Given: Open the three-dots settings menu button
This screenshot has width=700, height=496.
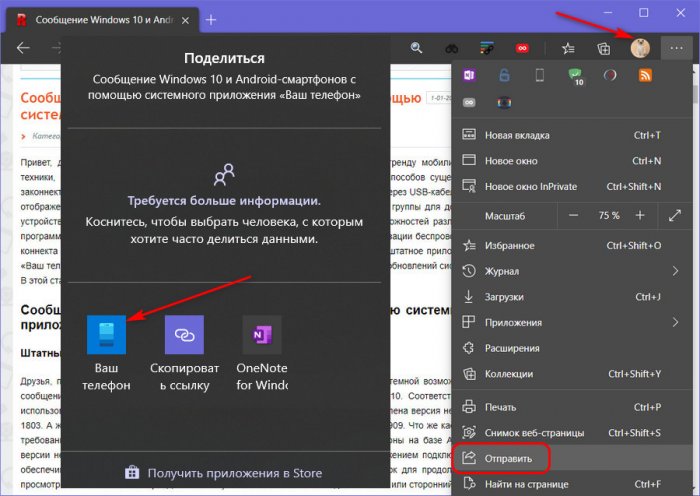Looking at the screenshot, I should point(674,47).
